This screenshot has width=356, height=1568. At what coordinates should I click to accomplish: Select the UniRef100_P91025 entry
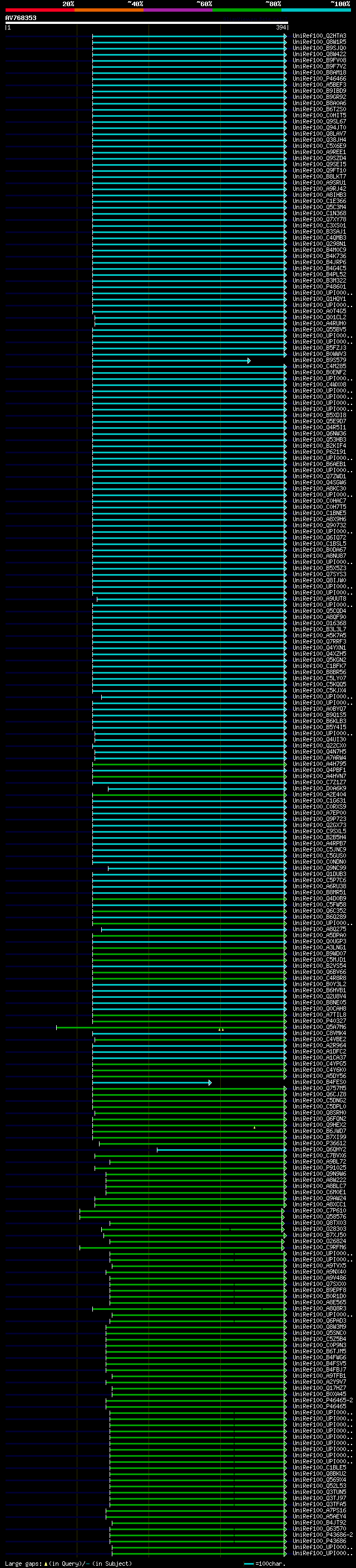319,1168
